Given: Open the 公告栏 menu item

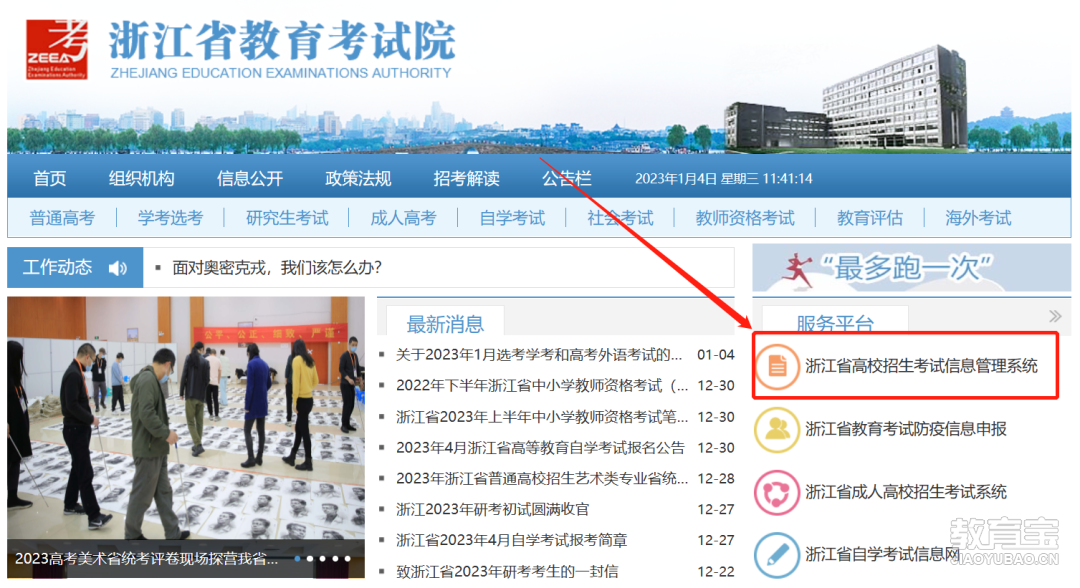Looking at the screenshot, I should (x=566, y=178).
